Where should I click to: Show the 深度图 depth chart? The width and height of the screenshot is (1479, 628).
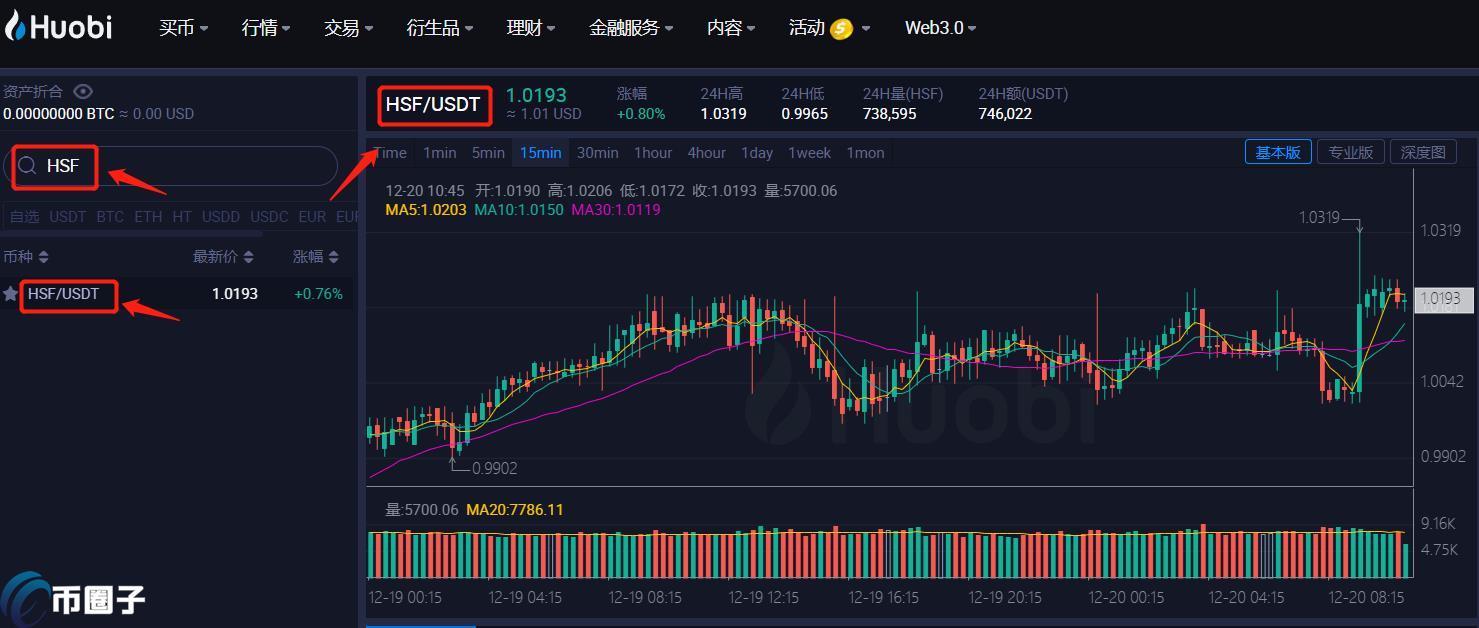tap(1422, 152)
